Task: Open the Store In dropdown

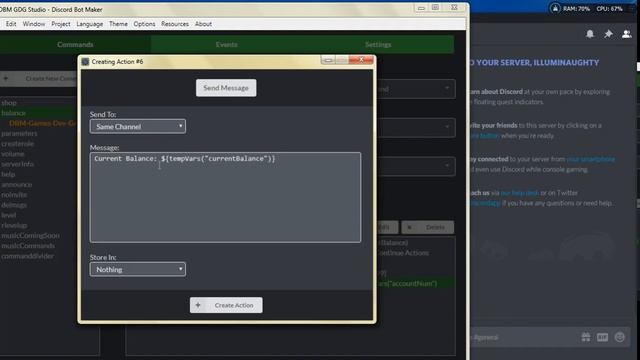Action: pyautogui.click(x=138, y=269)
